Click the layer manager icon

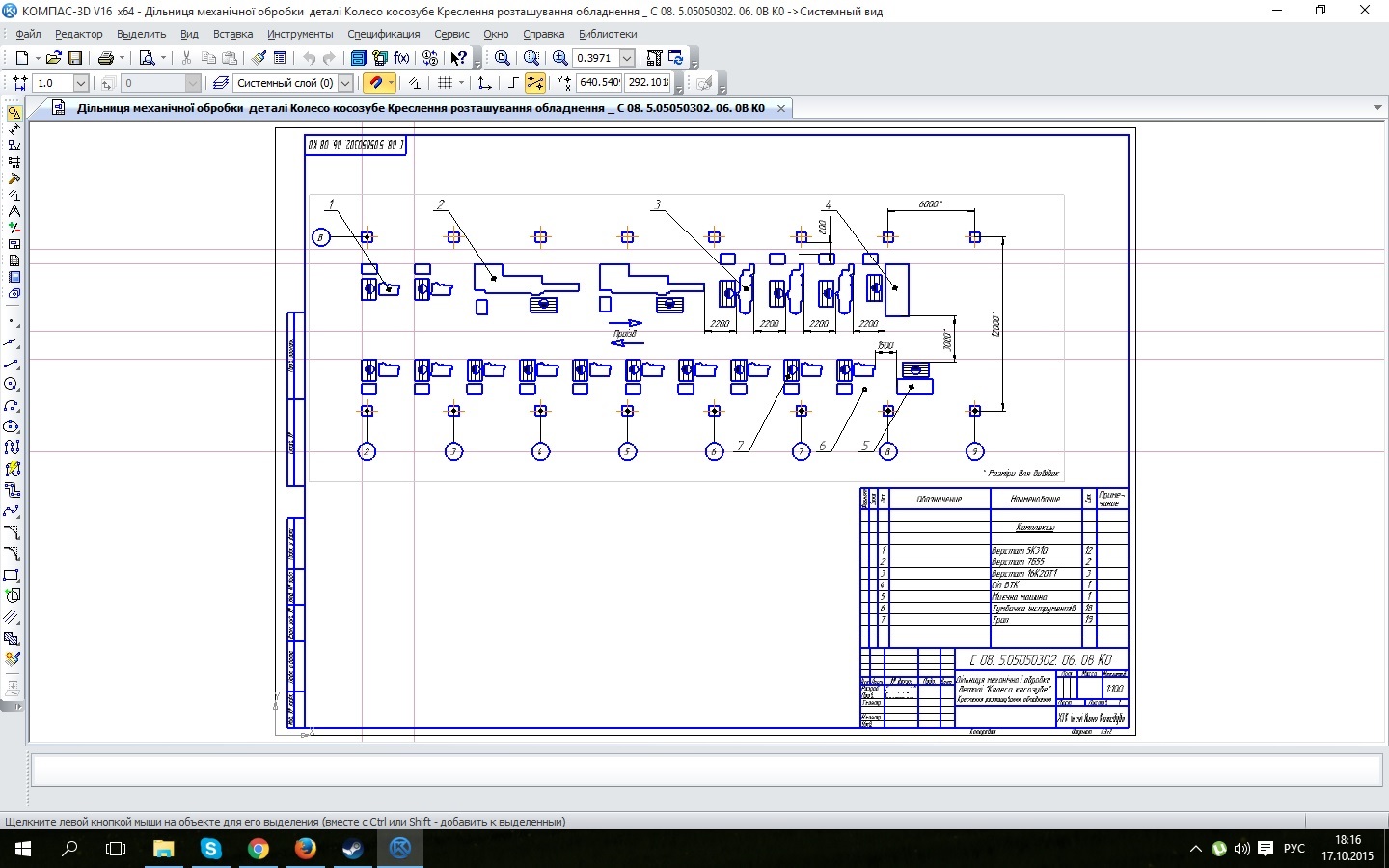(221, 83)
